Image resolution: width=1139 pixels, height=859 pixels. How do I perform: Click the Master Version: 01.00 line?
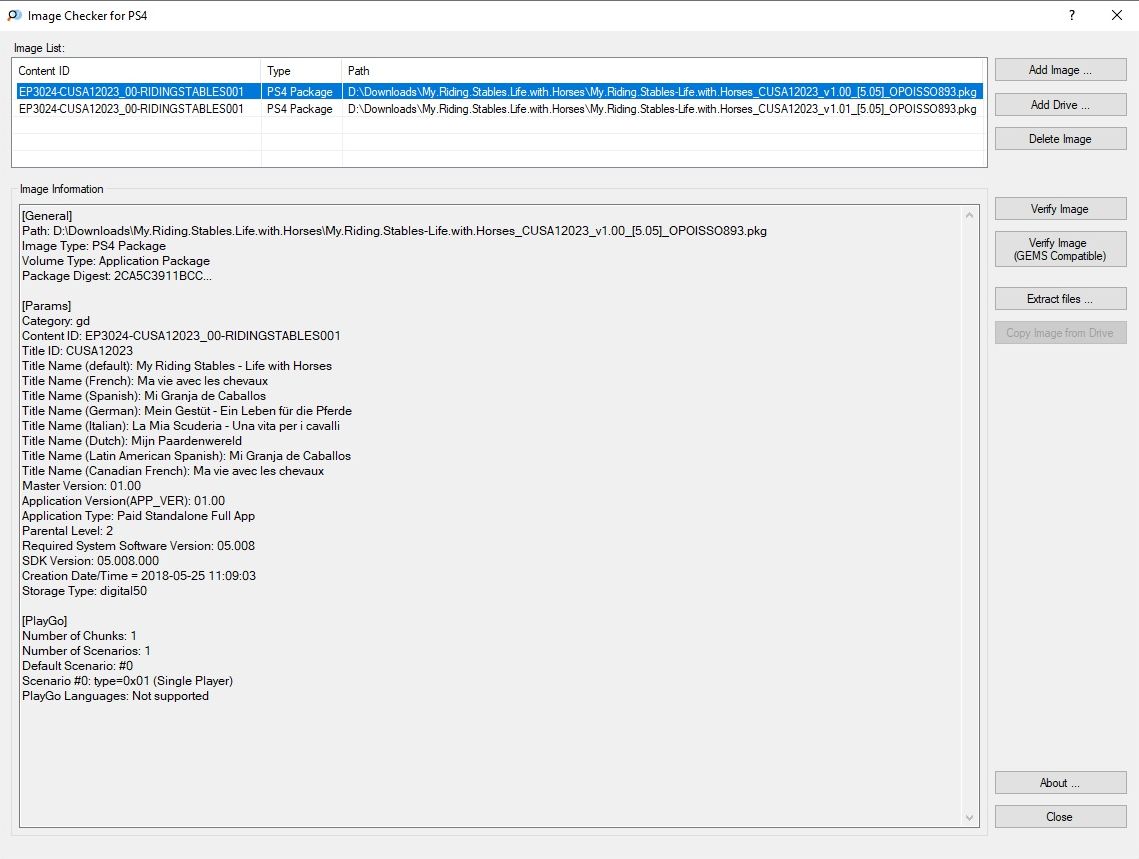(x=81, y=486)
